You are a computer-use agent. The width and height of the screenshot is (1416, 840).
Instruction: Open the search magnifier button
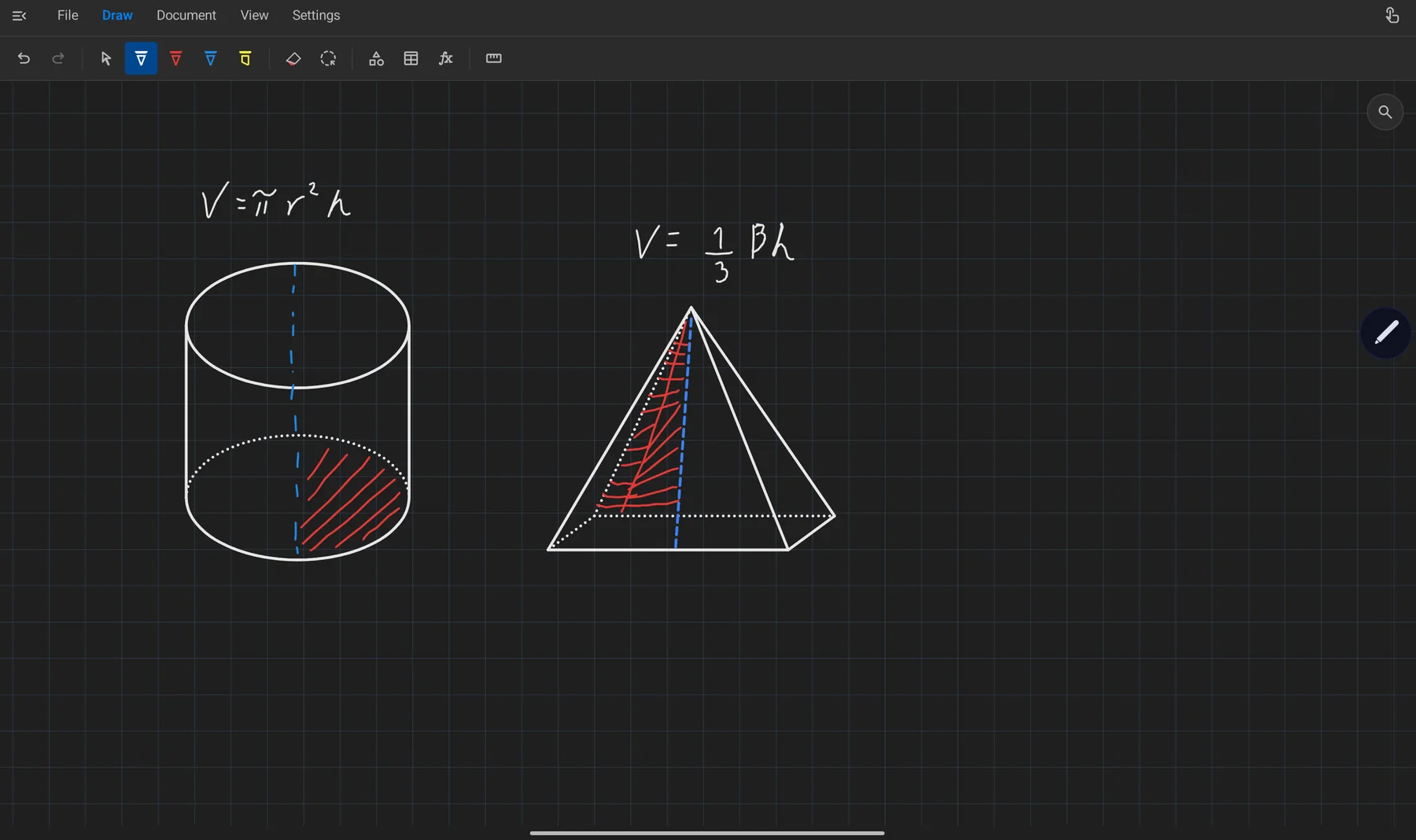click(1385, 112)
